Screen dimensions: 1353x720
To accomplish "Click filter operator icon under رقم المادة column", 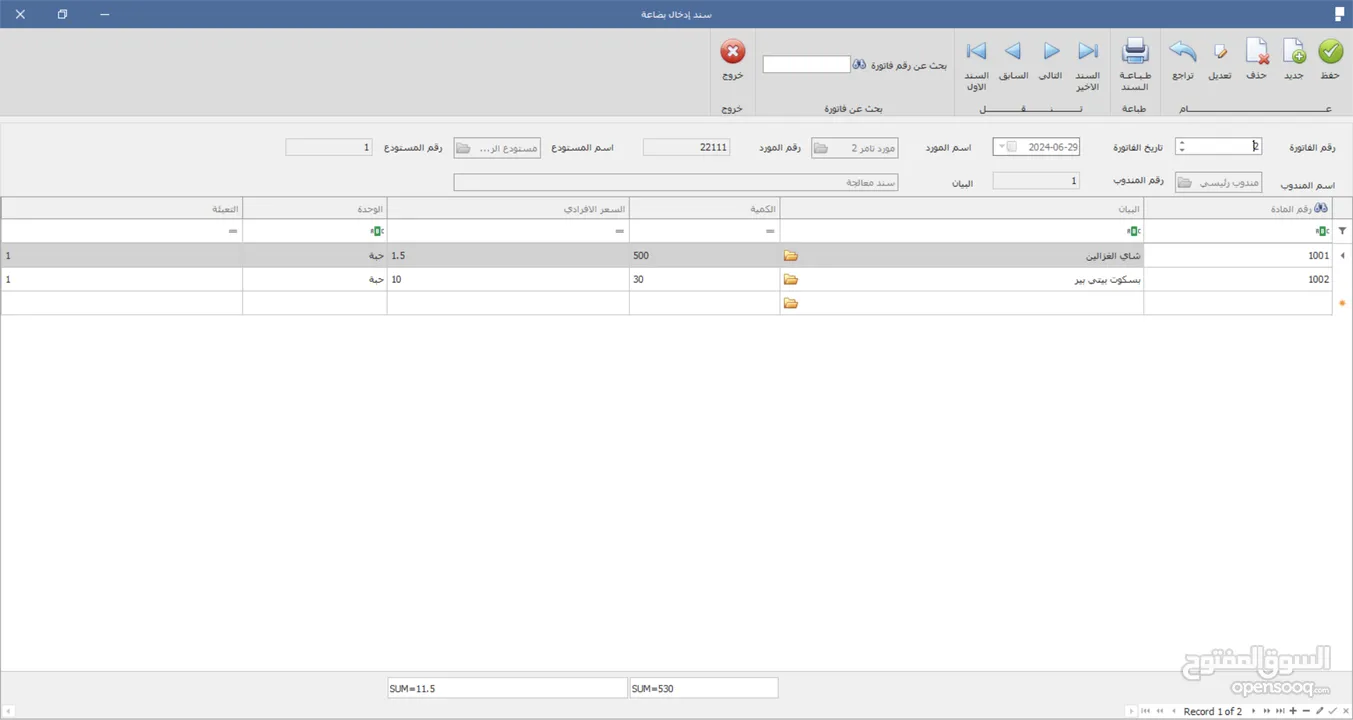I will (1322, 231).
